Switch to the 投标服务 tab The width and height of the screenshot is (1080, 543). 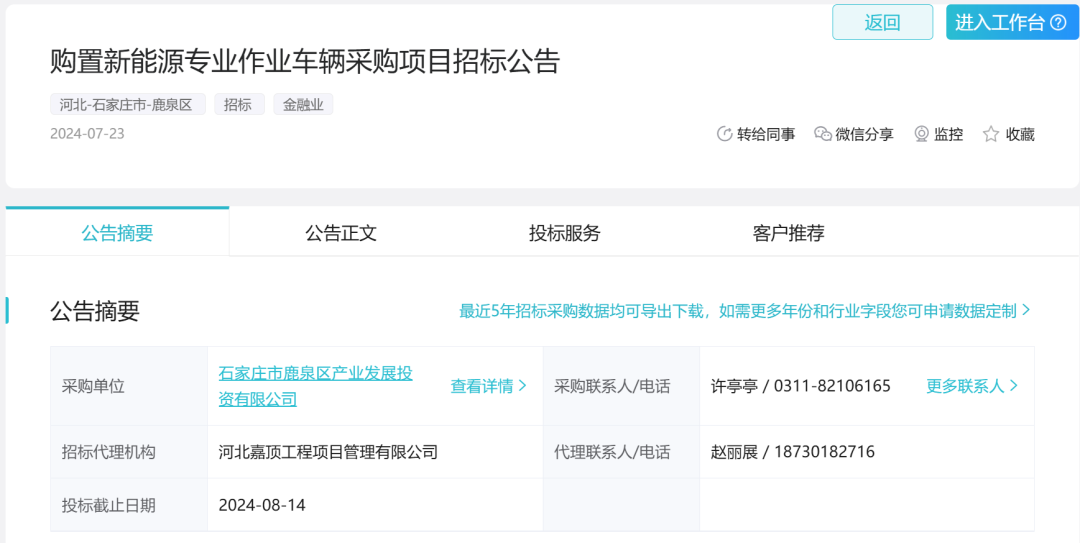coord(565,232)
